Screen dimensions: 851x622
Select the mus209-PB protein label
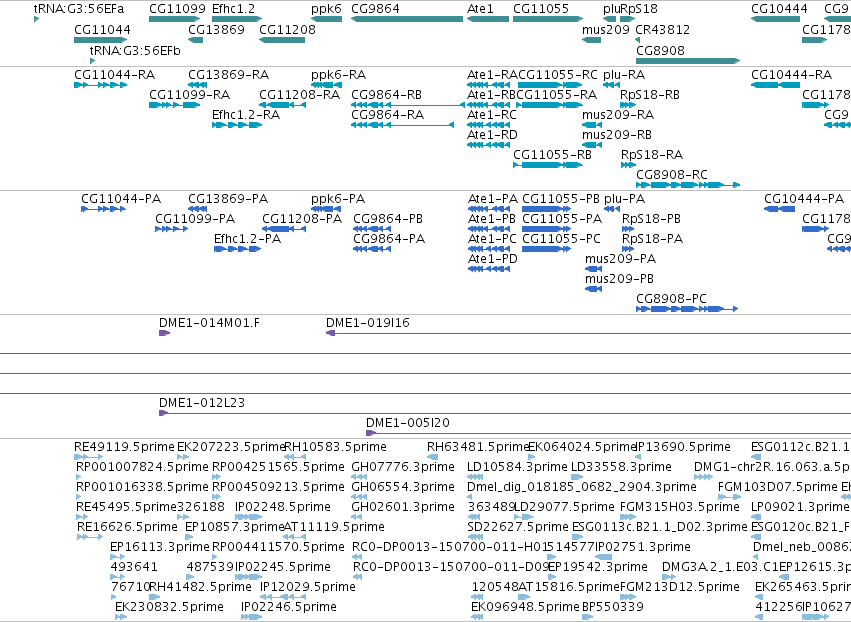tap(619, 279)
